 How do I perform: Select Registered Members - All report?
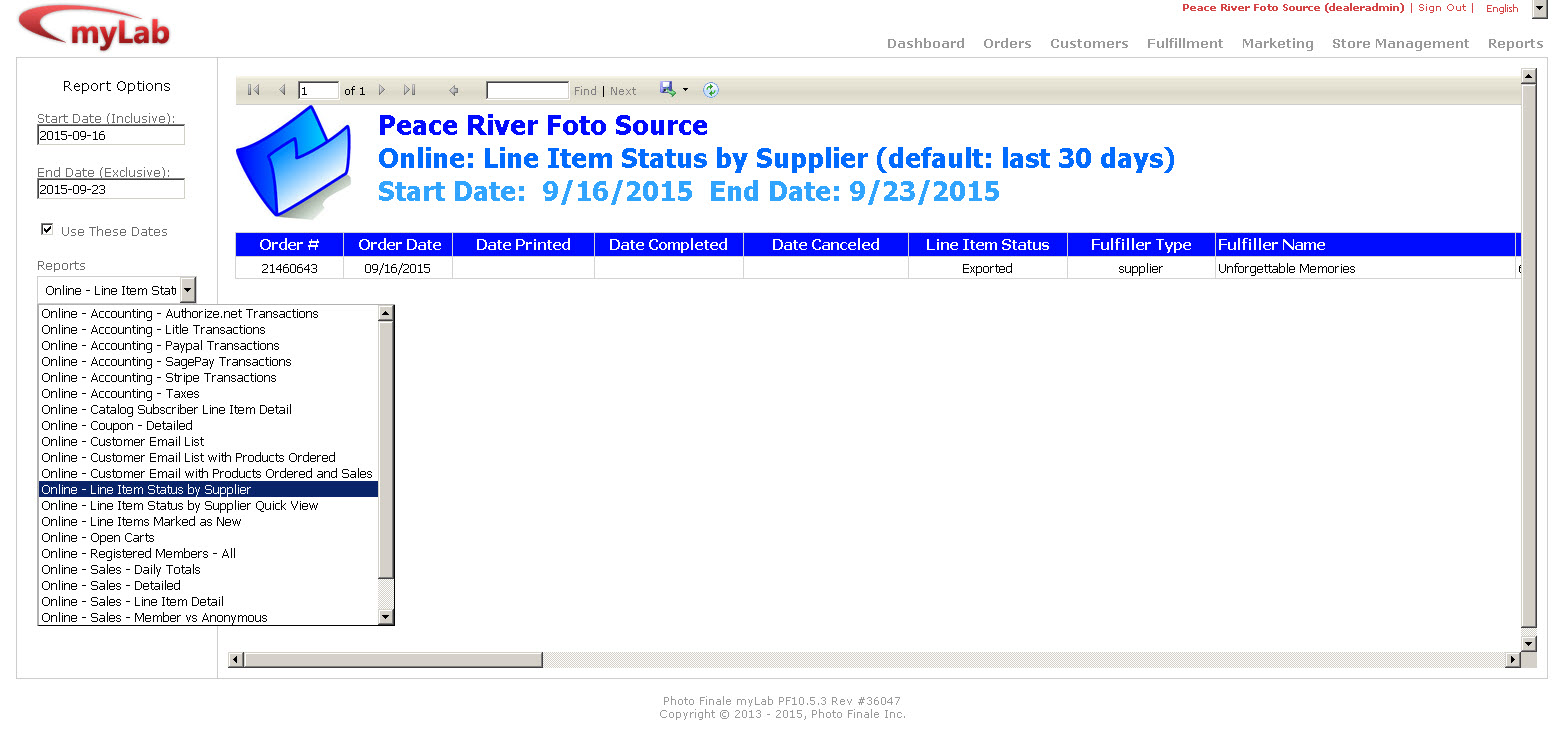click(209, 553)
